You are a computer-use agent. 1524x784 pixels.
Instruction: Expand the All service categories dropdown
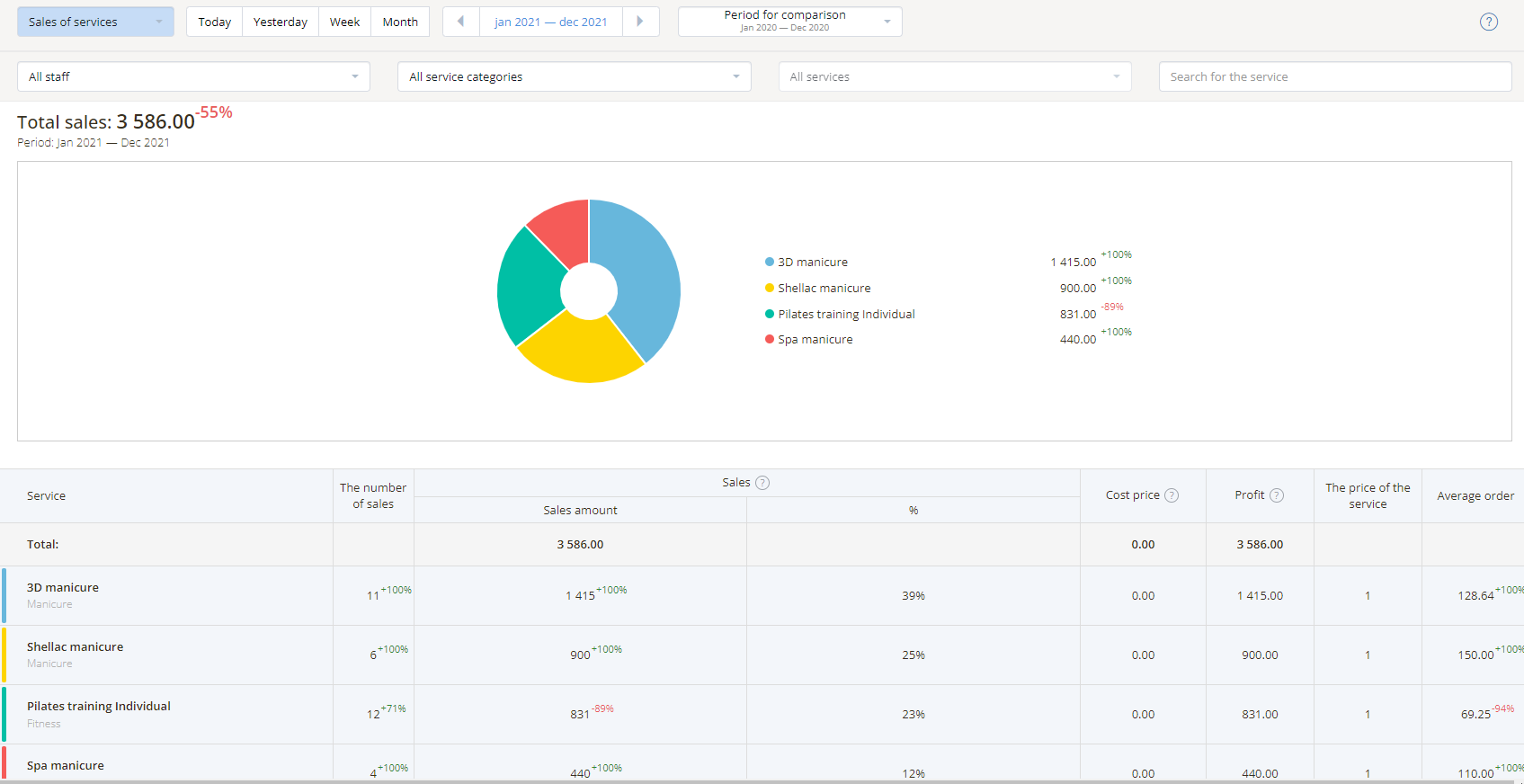(575, 76)
